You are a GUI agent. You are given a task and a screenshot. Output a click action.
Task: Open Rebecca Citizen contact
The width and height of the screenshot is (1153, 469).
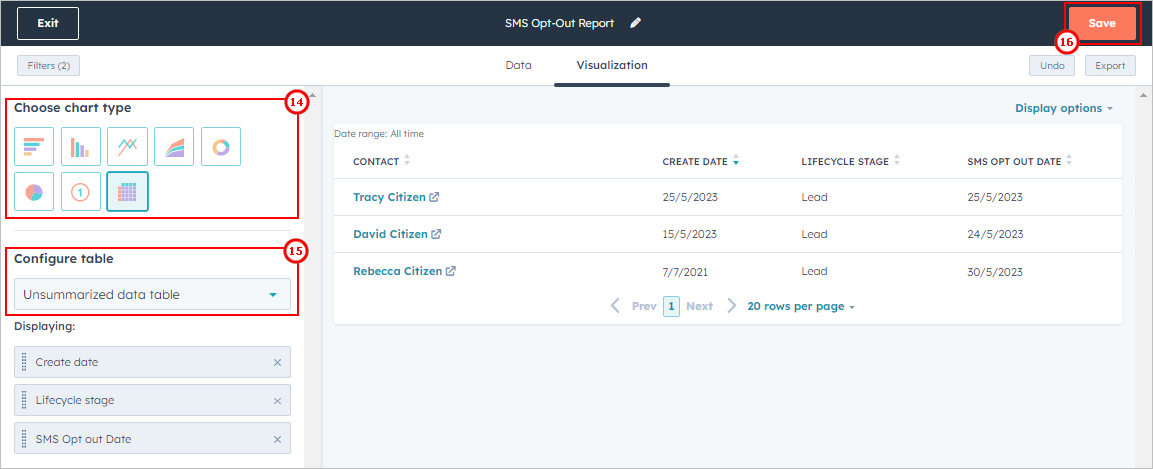click(398, 271)
